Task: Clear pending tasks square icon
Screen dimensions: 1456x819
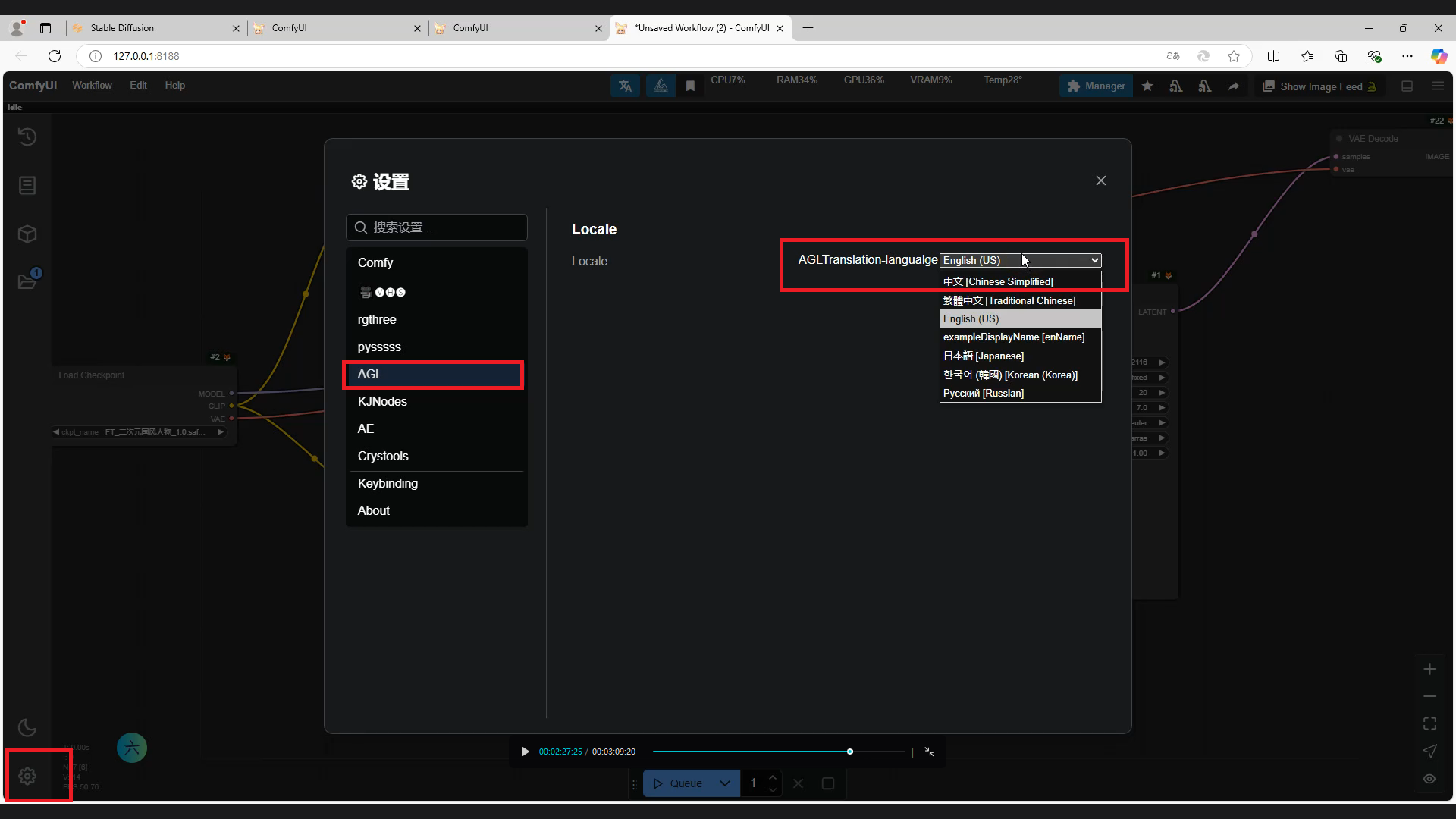Action: coord(828,784)
